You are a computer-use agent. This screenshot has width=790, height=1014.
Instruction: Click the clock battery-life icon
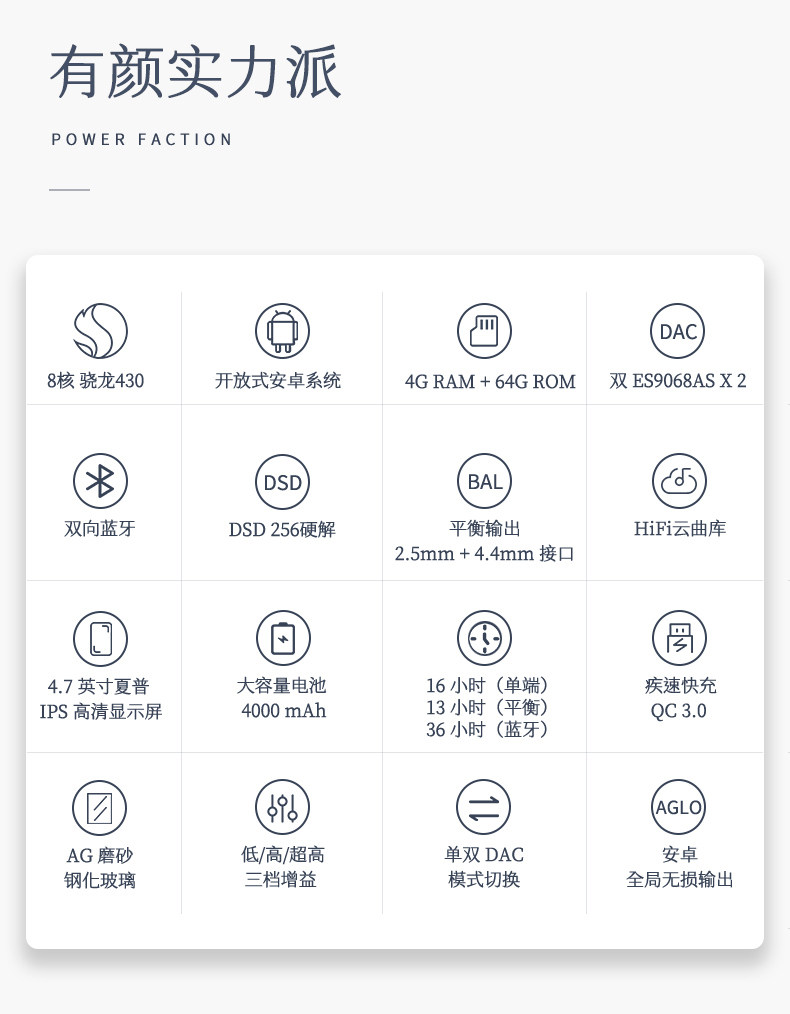pos(484,638)
